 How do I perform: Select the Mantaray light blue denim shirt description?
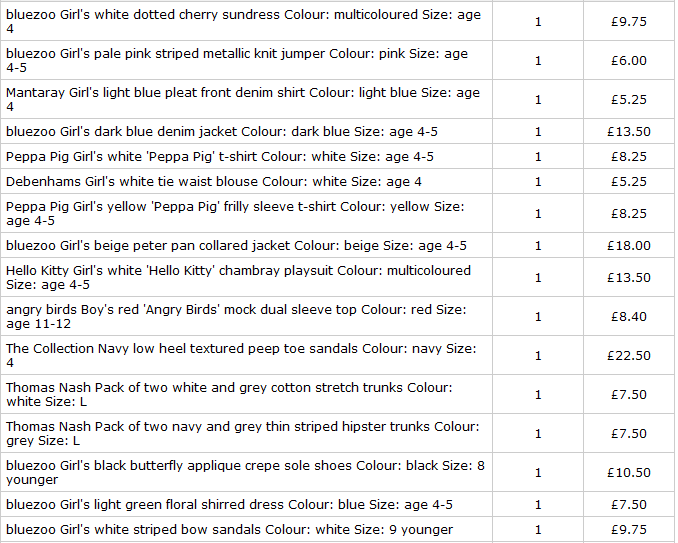[x=243, y=99]
